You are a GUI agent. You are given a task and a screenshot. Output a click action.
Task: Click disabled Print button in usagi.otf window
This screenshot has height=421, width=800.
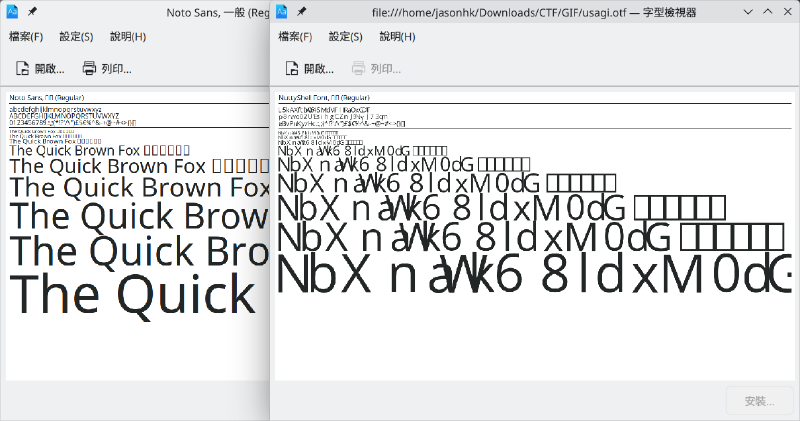point(377,68)
